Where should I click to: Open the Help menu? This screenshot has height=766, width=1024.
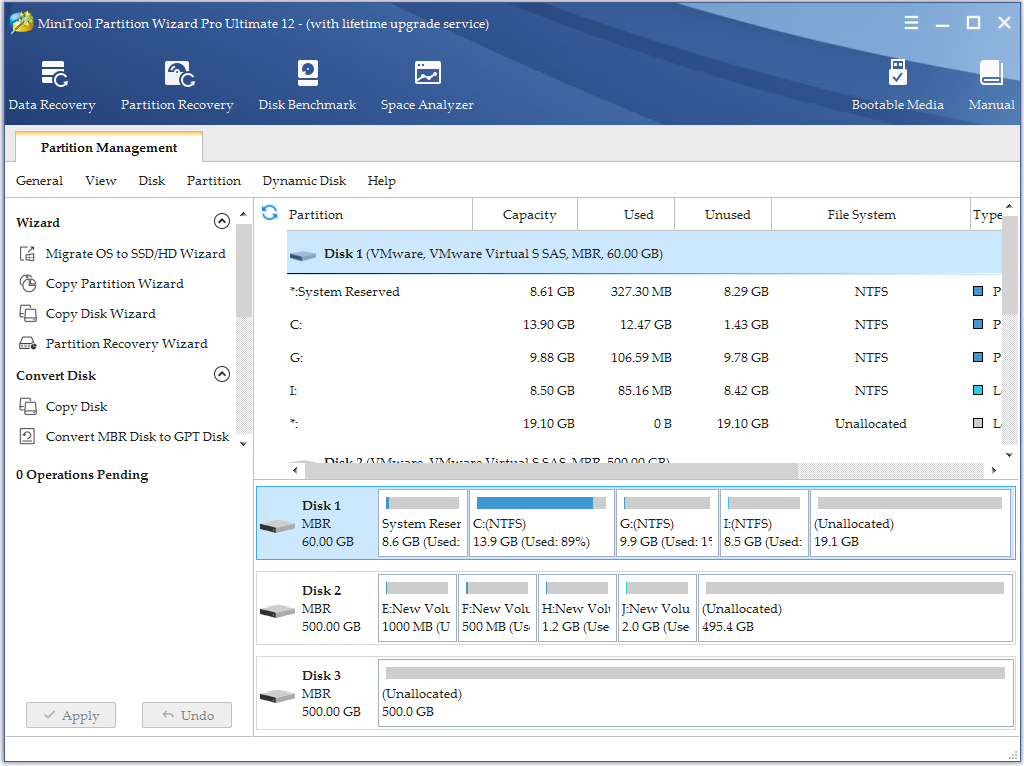click(381, 181)
